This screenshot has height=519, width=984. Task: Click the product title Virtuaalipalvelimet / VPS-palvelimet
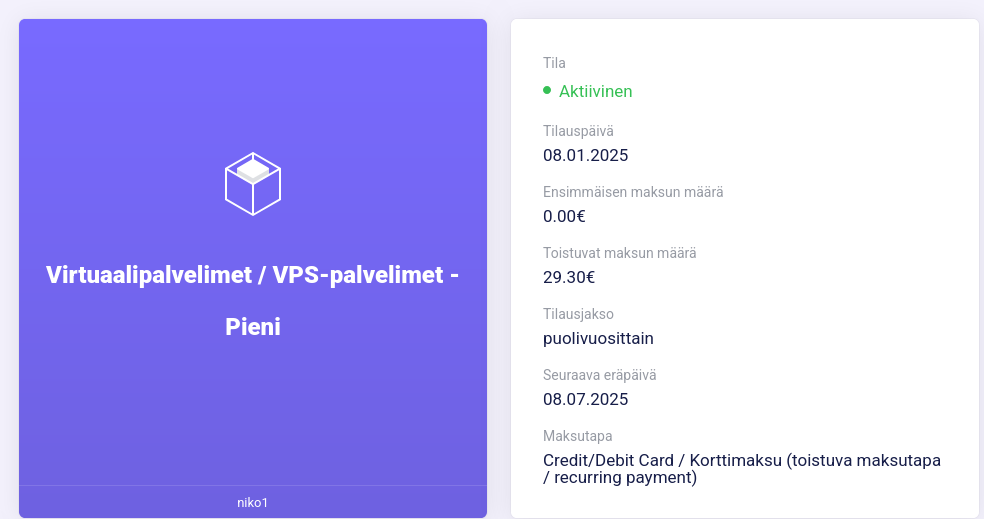point(245,275)
